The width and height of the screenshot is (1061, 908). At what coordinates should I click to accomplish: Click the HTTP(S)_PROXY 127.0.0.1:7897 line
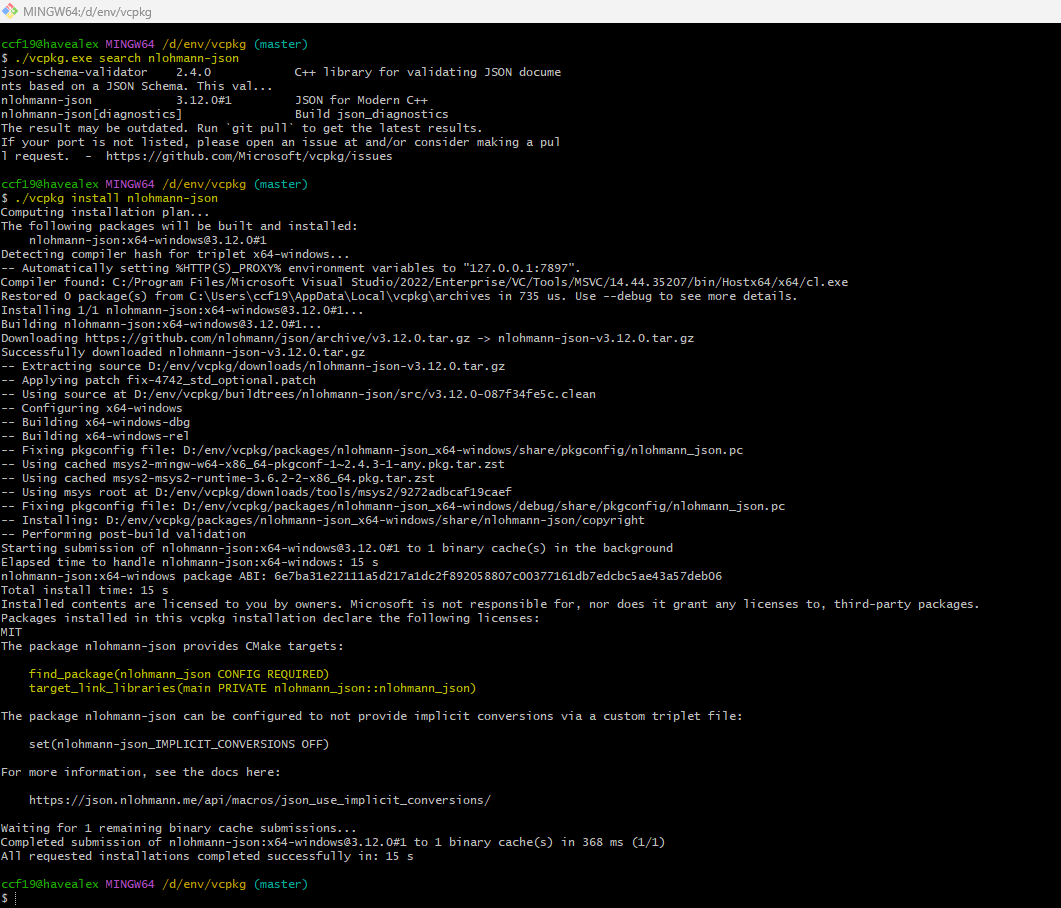[x=291, y=269]
